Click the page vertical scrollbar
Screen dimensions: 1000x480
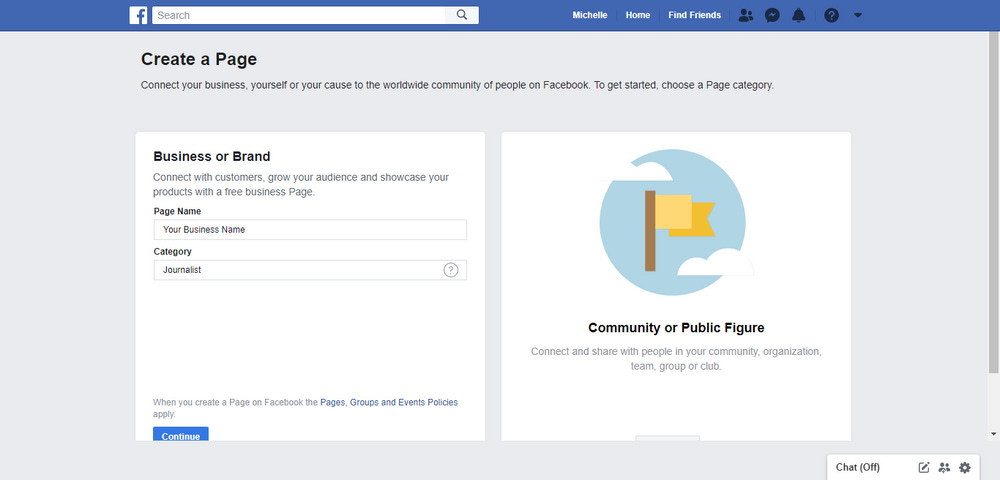(x=994, y=203)
